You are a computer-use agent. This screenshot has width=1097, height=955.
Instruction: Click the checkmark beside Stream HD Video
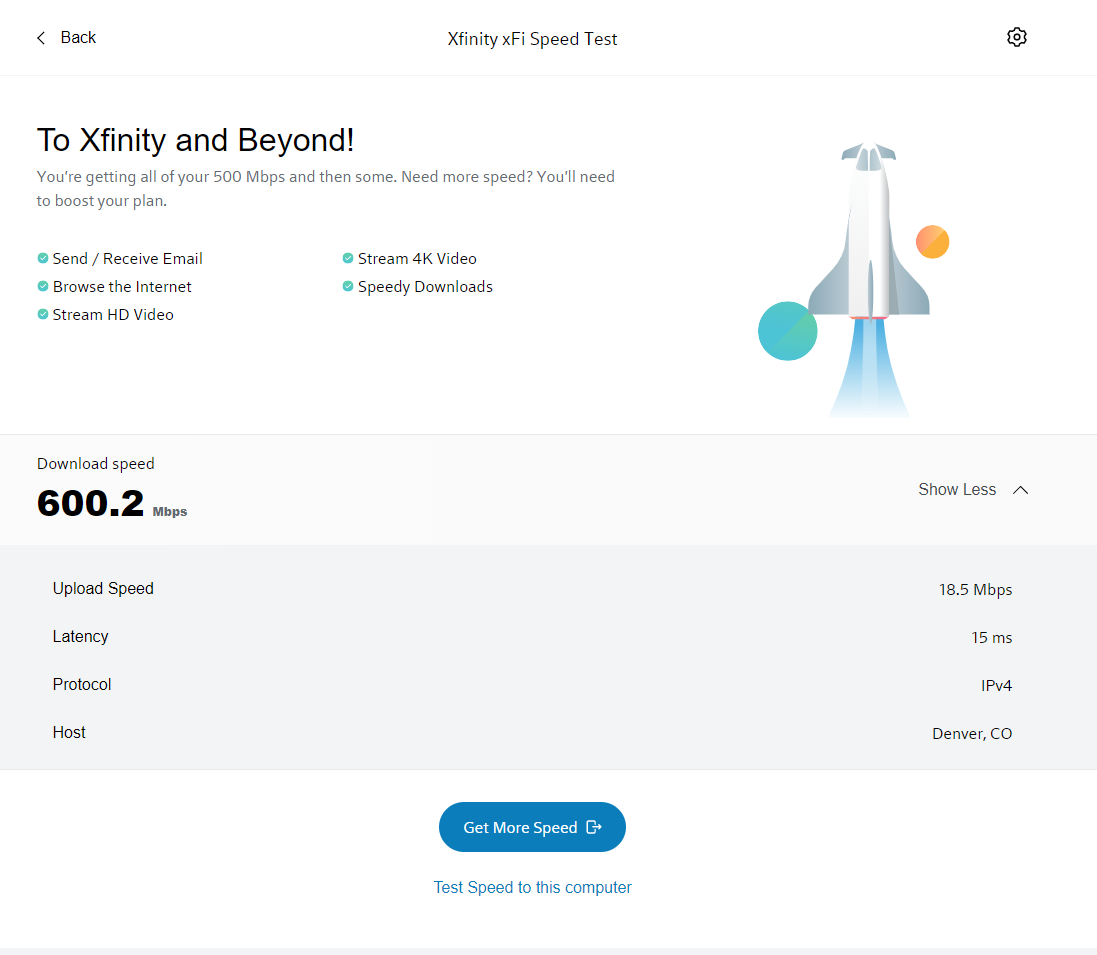coord(43,314)
